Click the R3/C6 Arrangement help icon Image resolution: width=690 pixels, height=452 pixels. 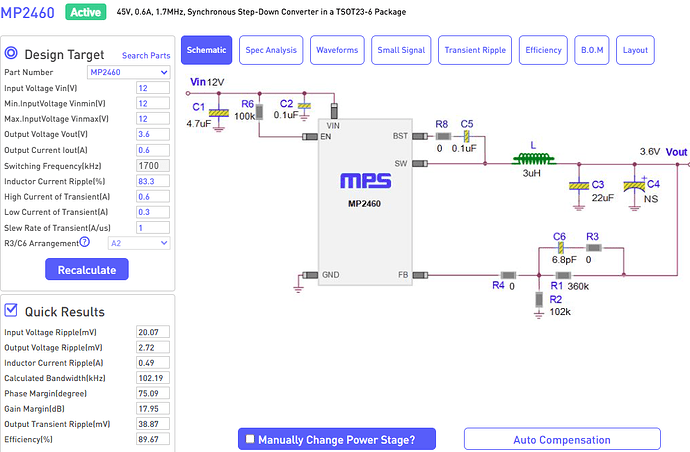(x=84, y=242)
